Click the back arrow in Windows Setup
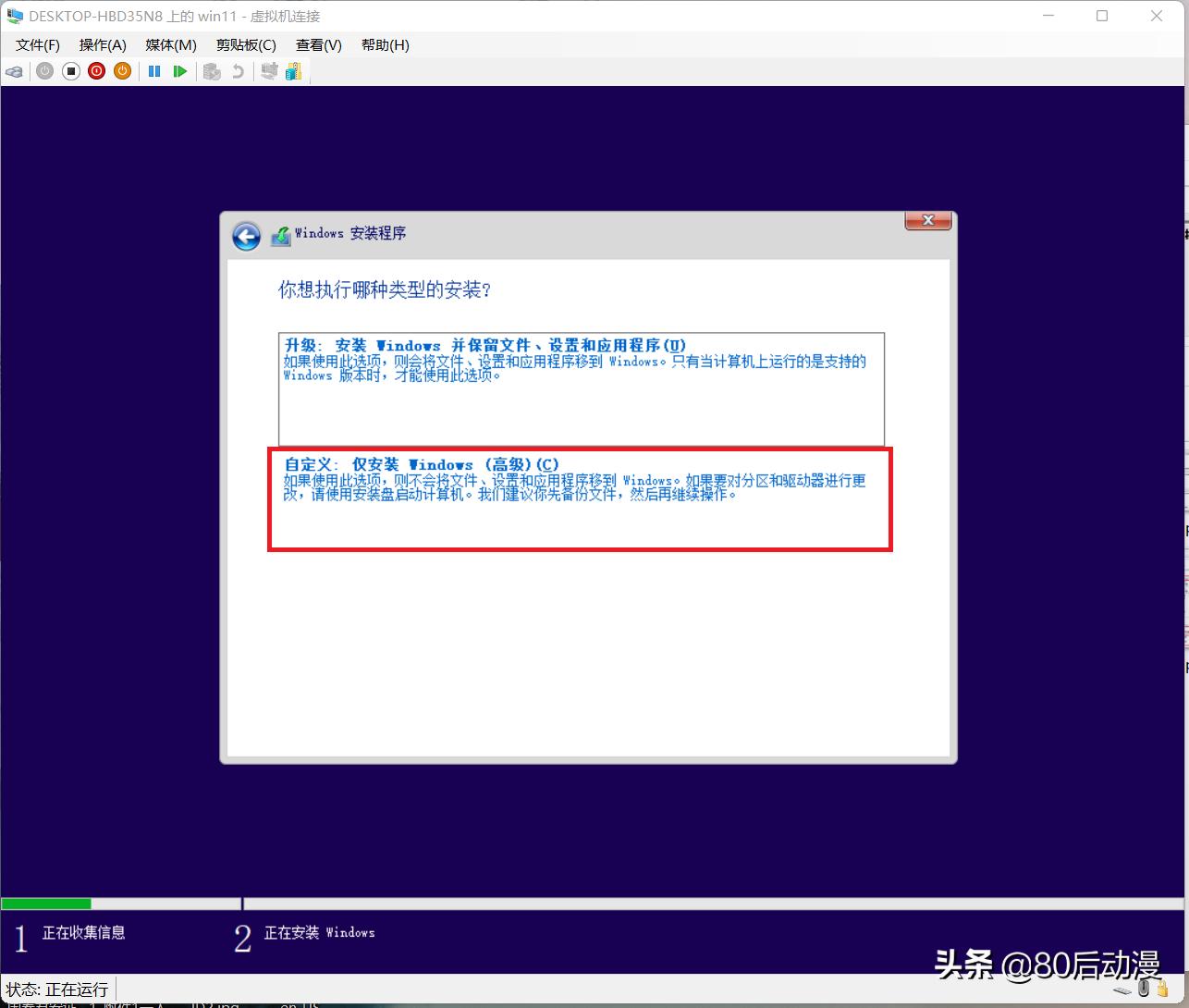Viewport: 1189px width, 1008px height. coord(246,236)
